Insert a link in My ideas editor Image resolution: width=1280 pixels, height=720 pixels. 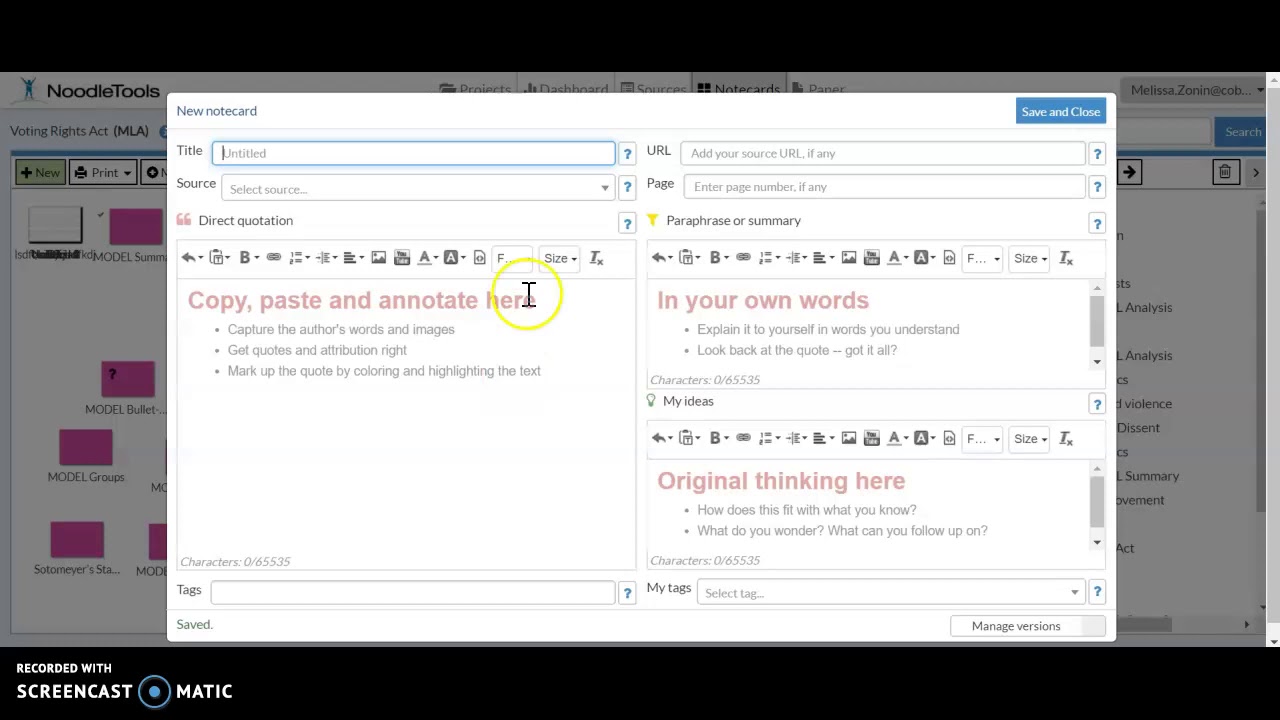[x=743, y=438]
